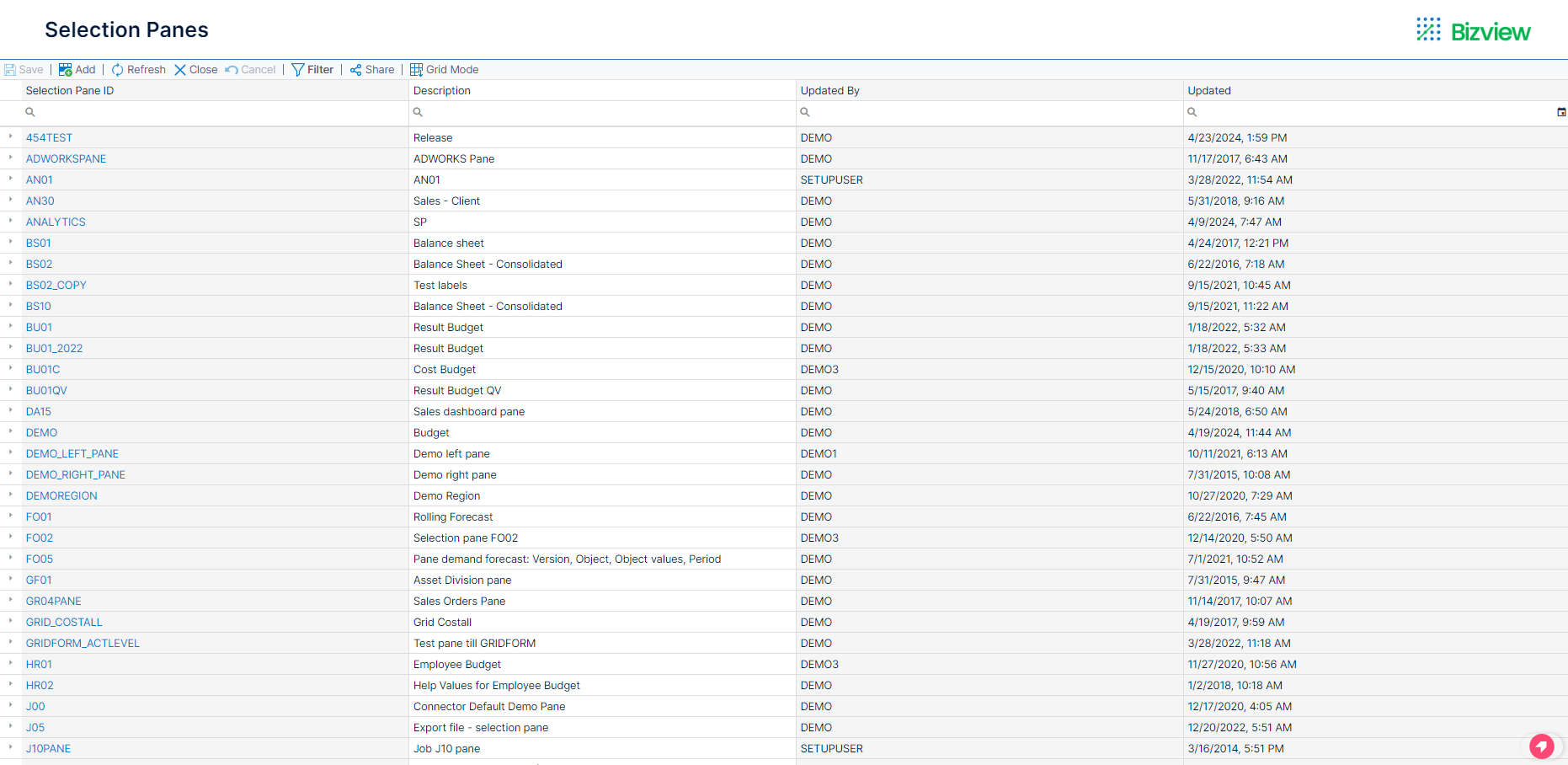This screenshot has height=765, width=1568.
Task: Open the ANALYTICS selection pane
Action: 56,222
